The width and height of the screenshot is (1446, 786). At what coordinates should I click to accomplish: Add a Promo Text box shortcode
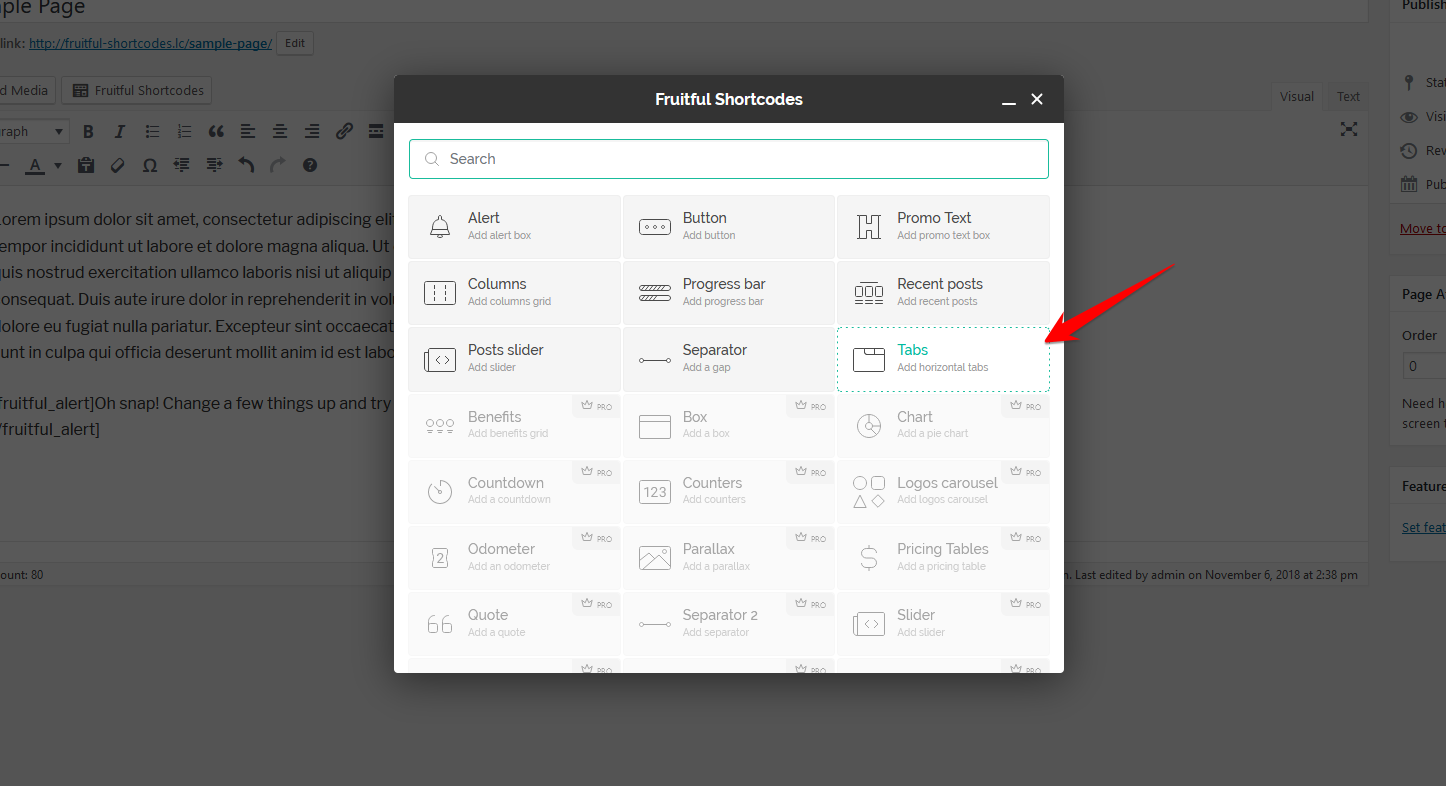tap(943, 227)
